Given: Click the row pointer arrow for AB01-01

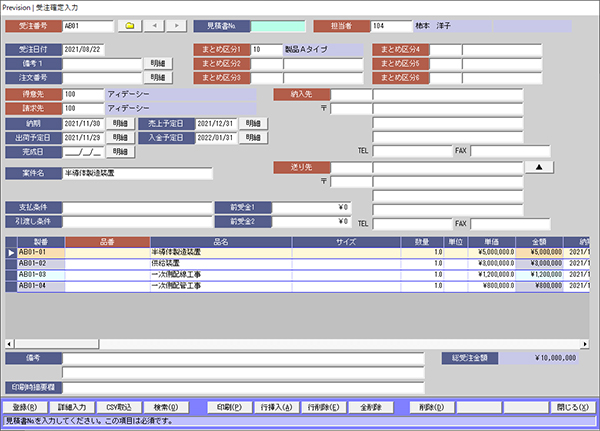Looking at the screenshot, I should tap(11, 253).
